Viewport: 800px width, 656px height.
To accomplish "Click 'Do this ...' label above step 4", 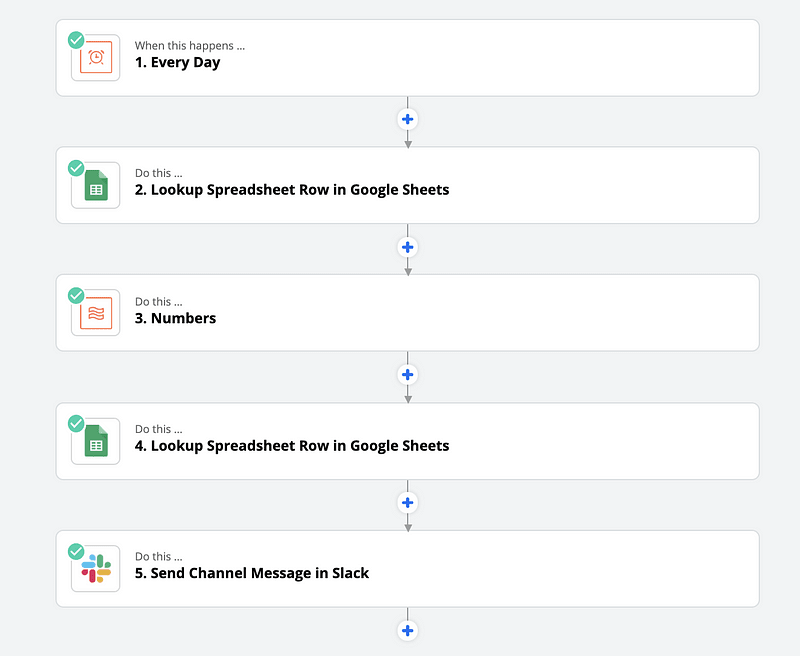I will (x=159, y=429).
